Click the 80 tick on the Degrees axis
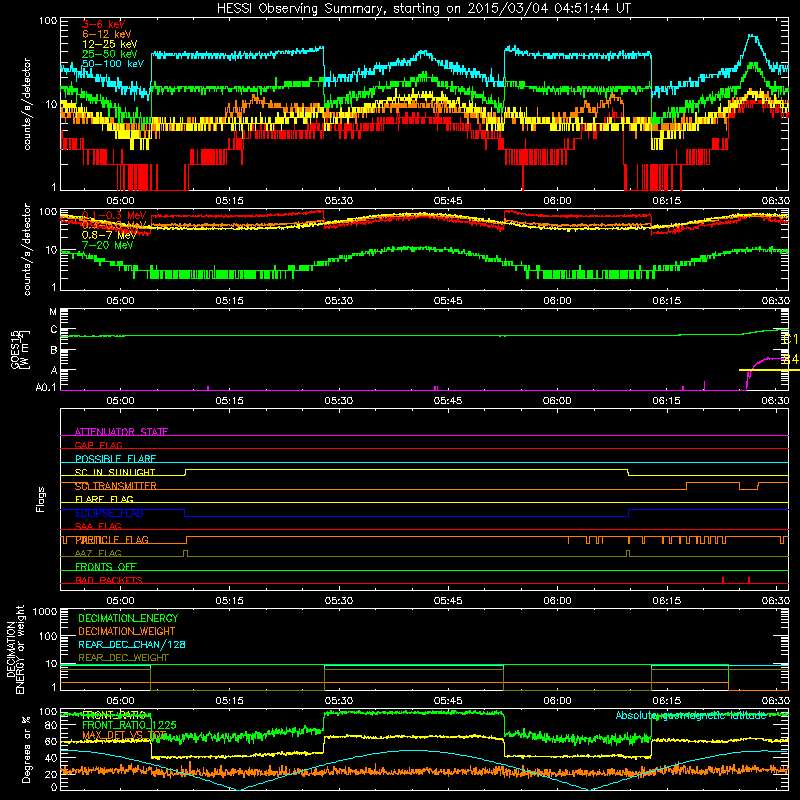 [x=51, y=726]
